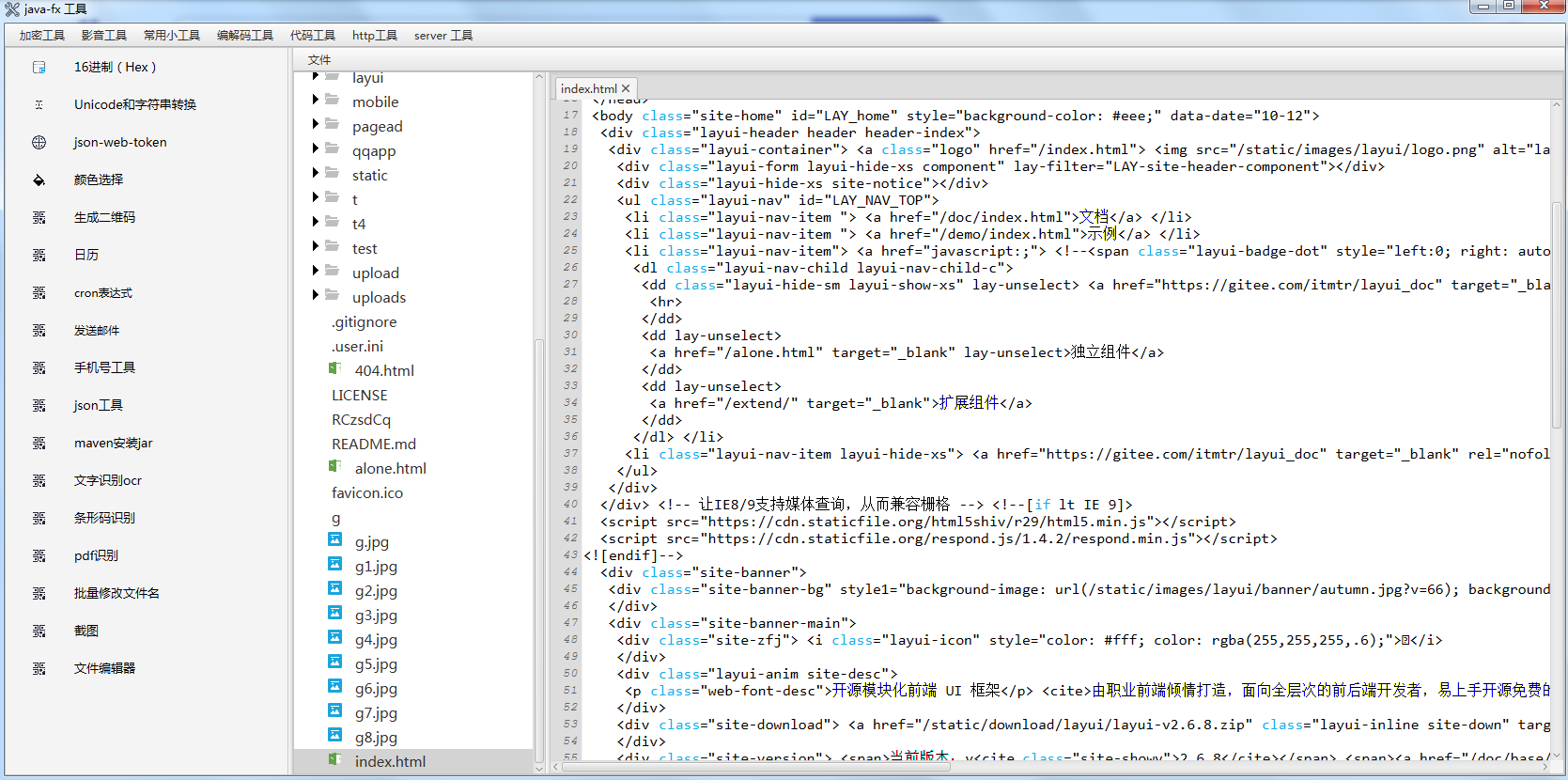This screenshot has width=1568, height=780.
Task: Click the color picker paint bucket icon
Action: (x=39, y=180)
